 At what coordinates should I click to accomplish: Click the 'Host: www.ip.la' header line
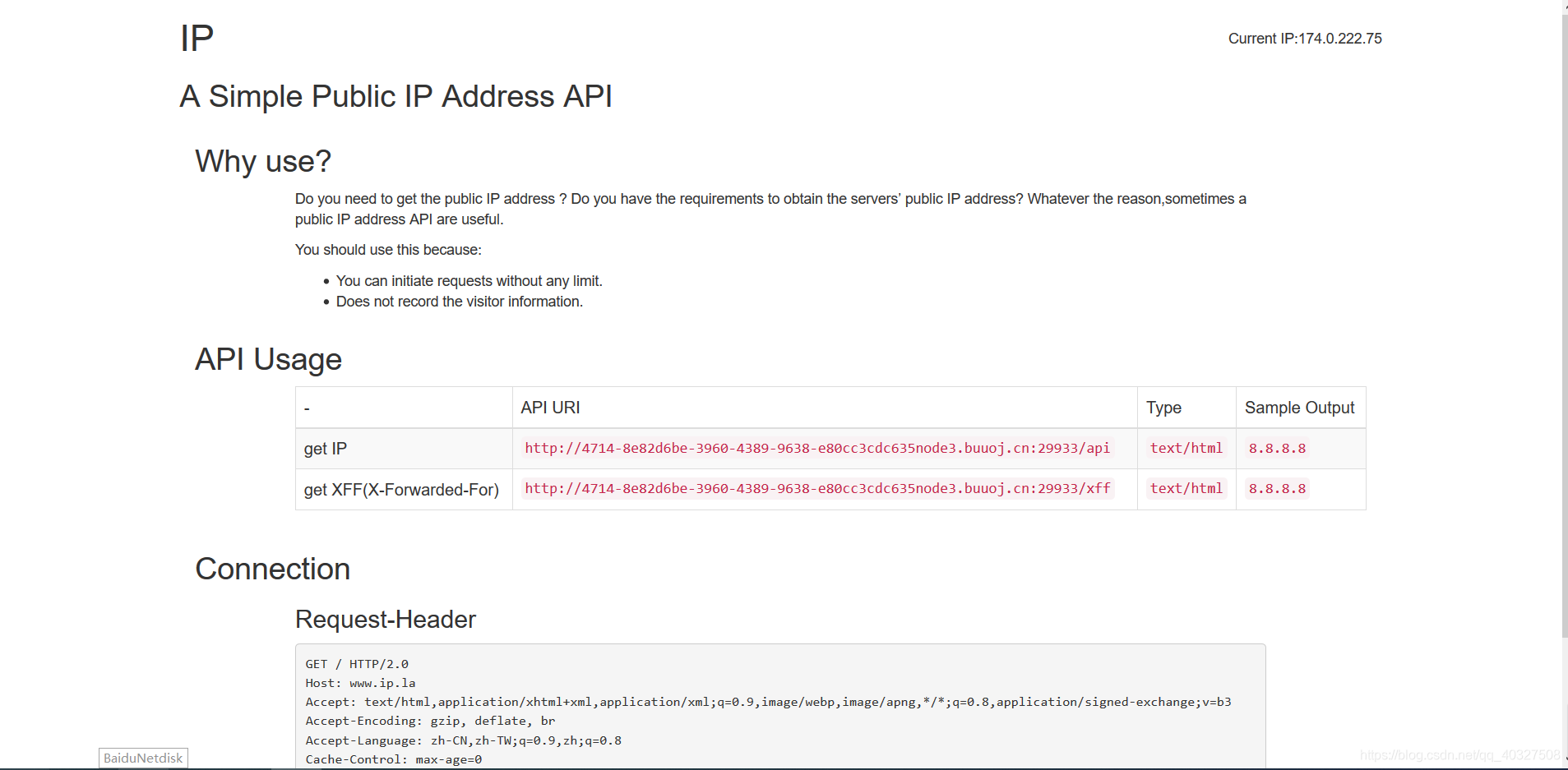[x=360, y=683]
